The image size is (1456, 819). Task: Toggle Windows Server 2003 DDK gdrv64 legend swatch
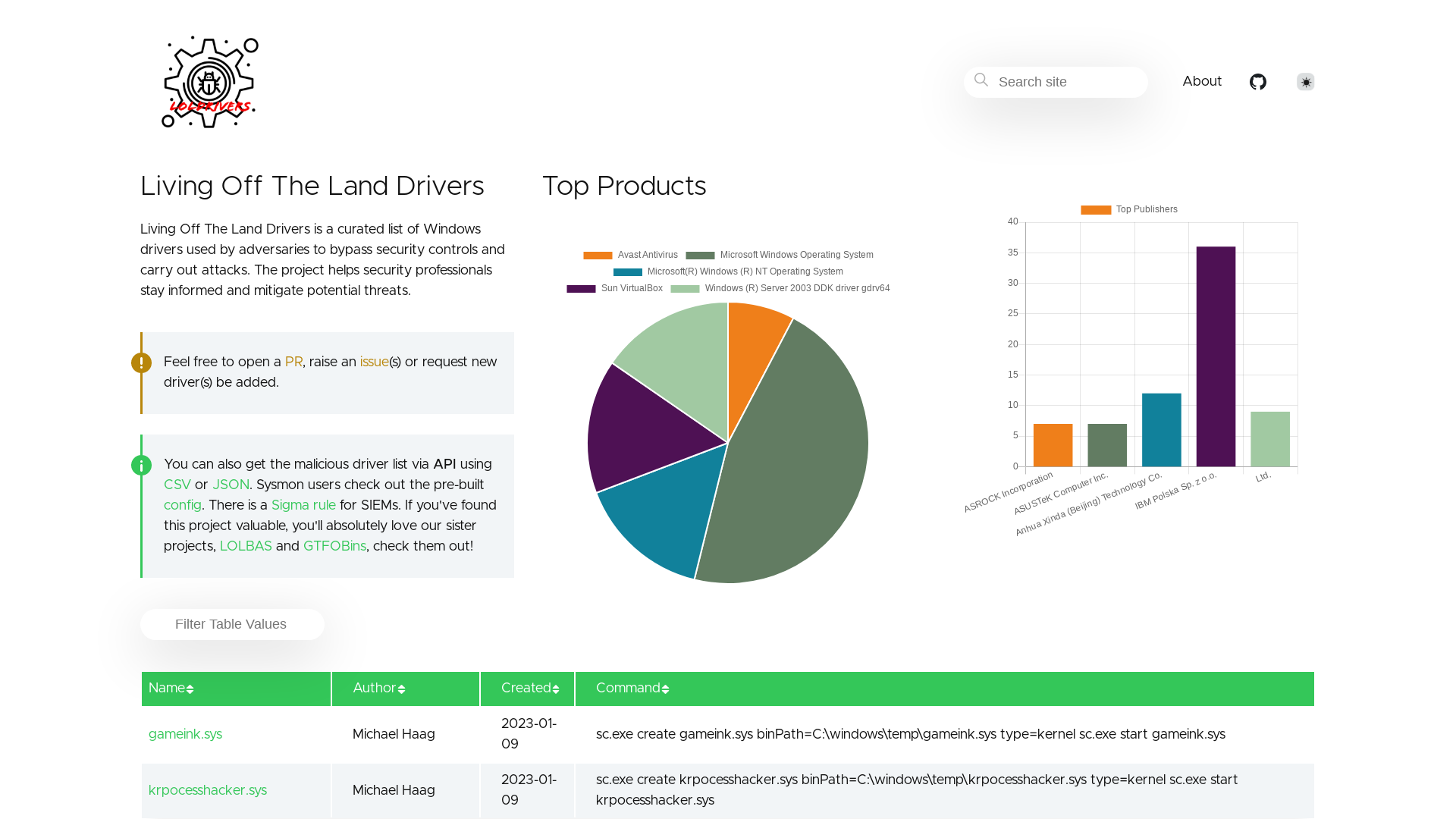coord(685,289)
